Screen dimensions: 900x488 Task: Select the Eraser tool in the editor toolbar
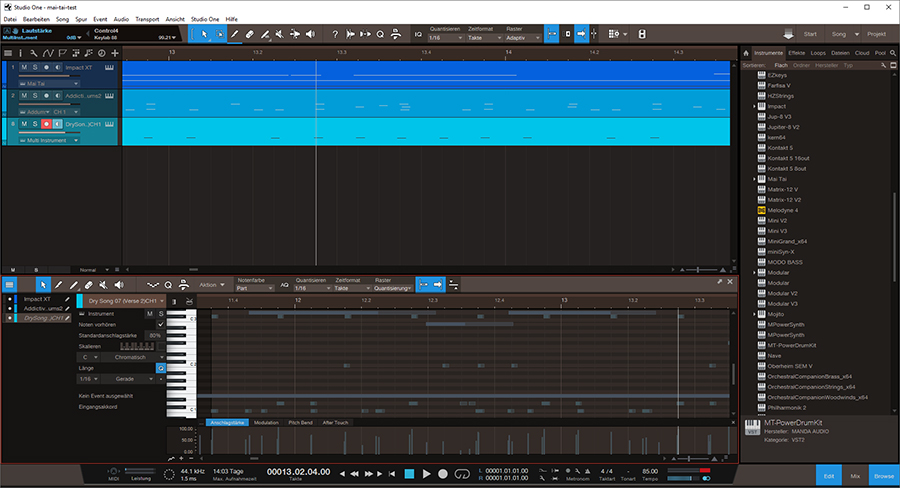88,285
